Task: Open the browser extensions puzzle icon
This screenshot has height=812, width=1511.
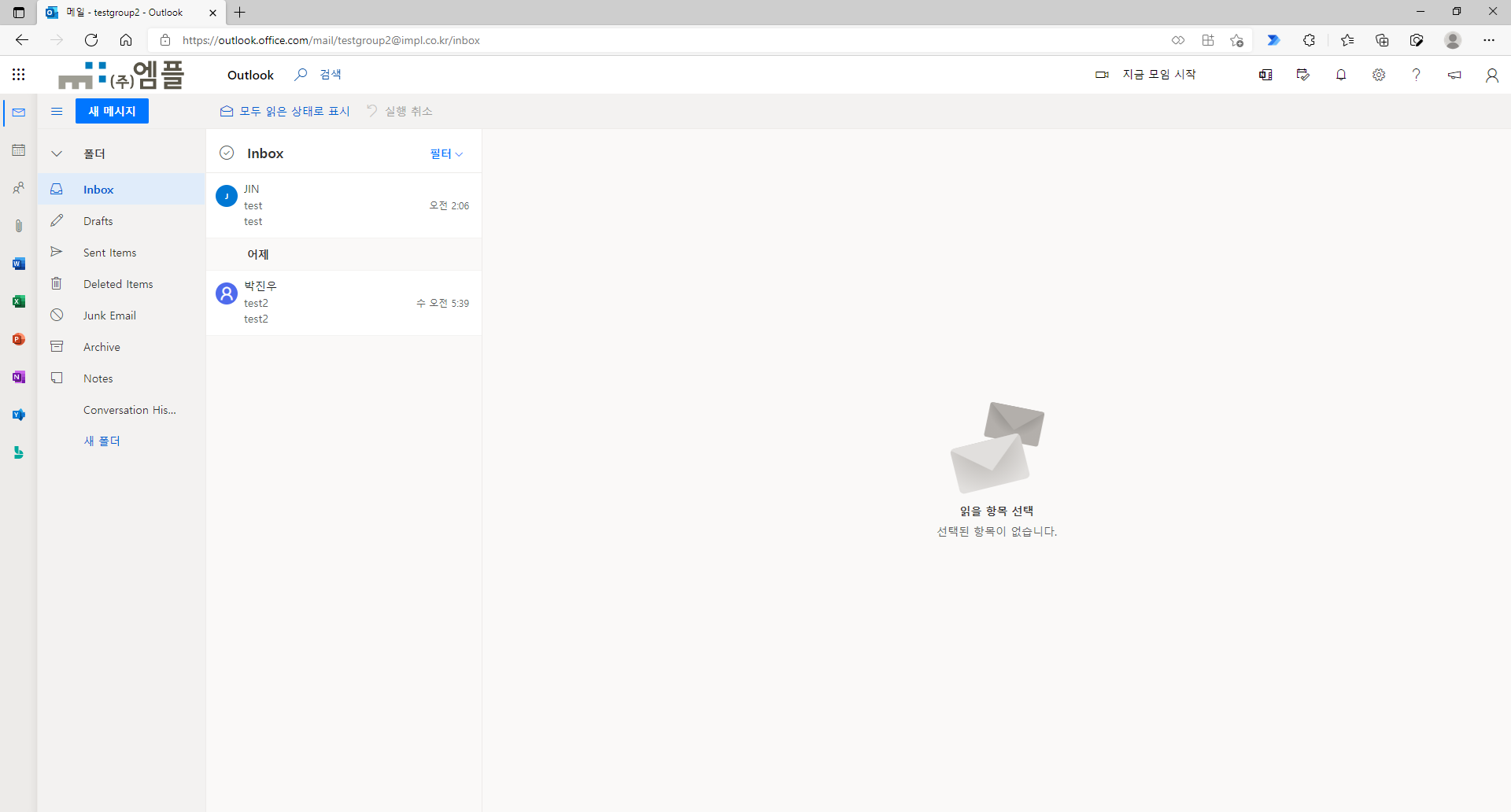Action: click(1310, 40)
